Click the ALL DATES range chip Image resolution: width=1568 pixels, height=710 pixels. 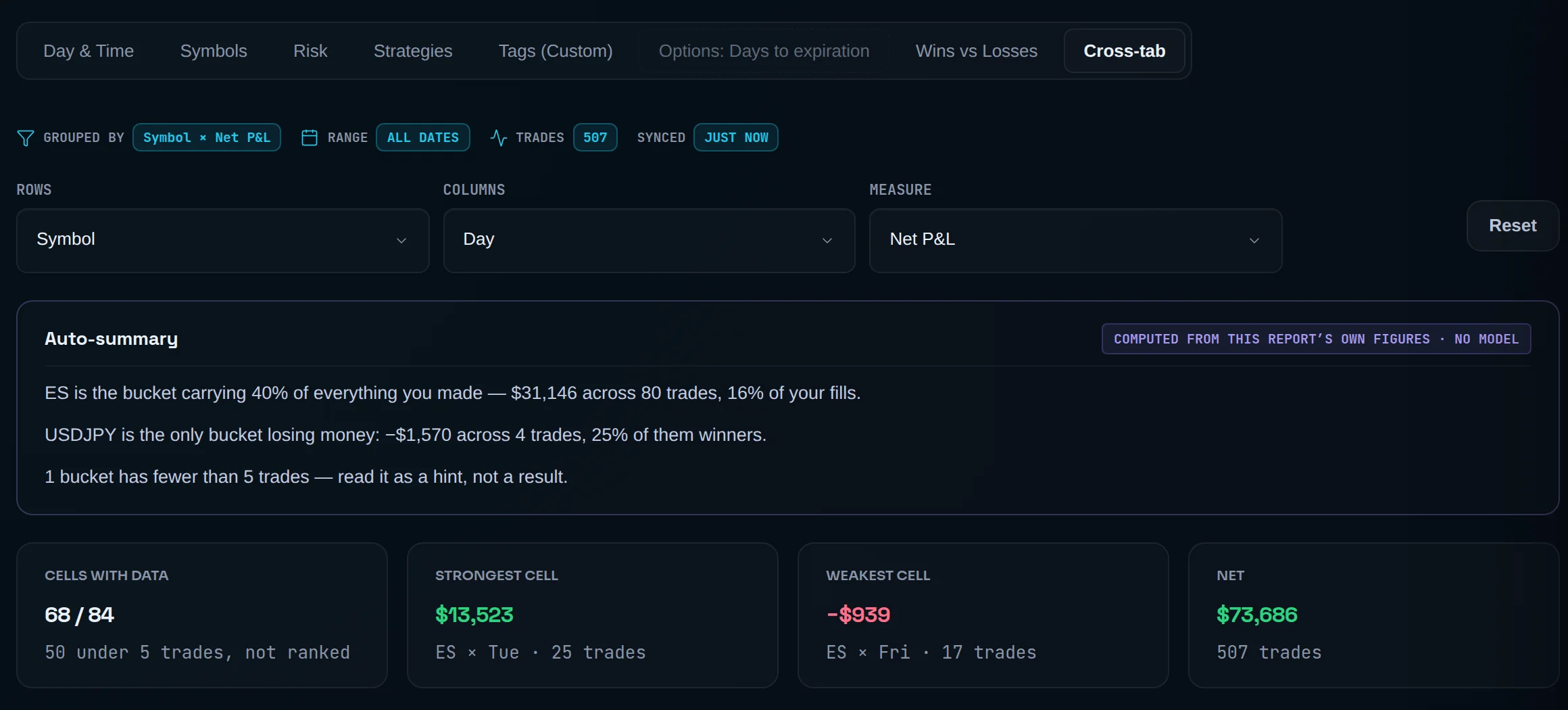pyautogui.click(x=423, y=138)
